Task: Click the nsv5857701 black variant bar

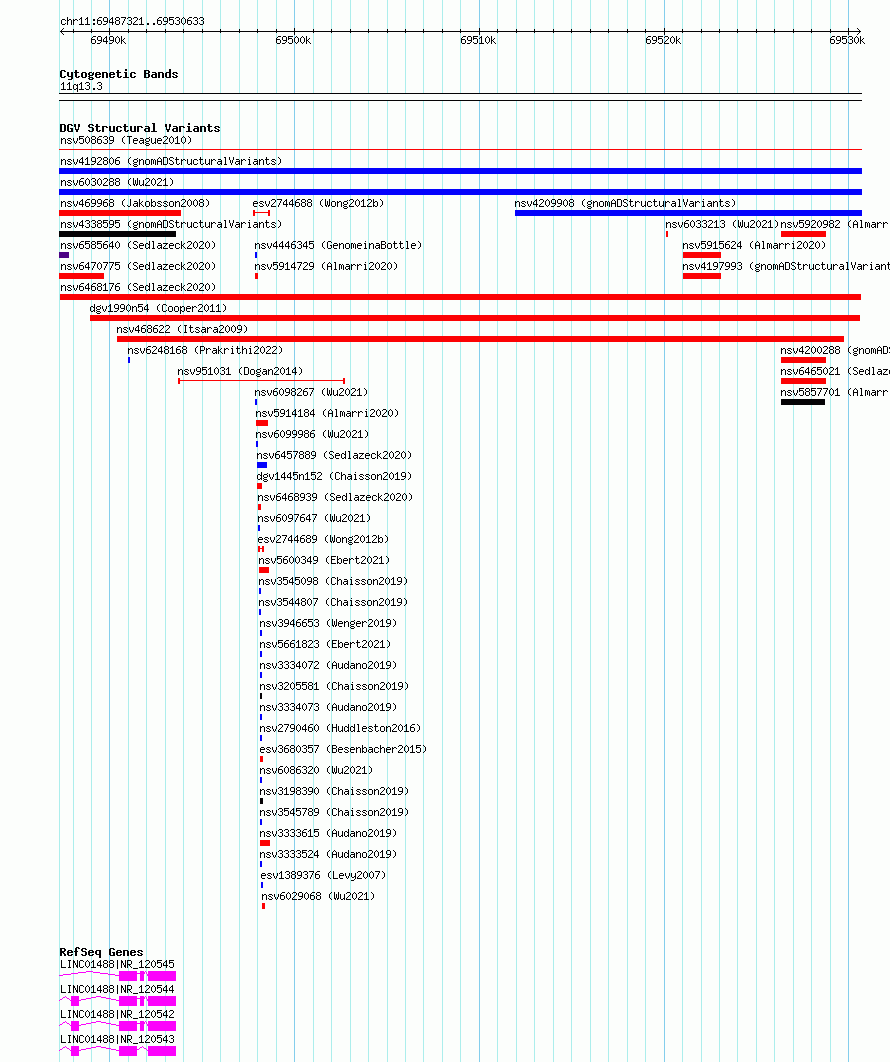Action: (x=803, y=402)
